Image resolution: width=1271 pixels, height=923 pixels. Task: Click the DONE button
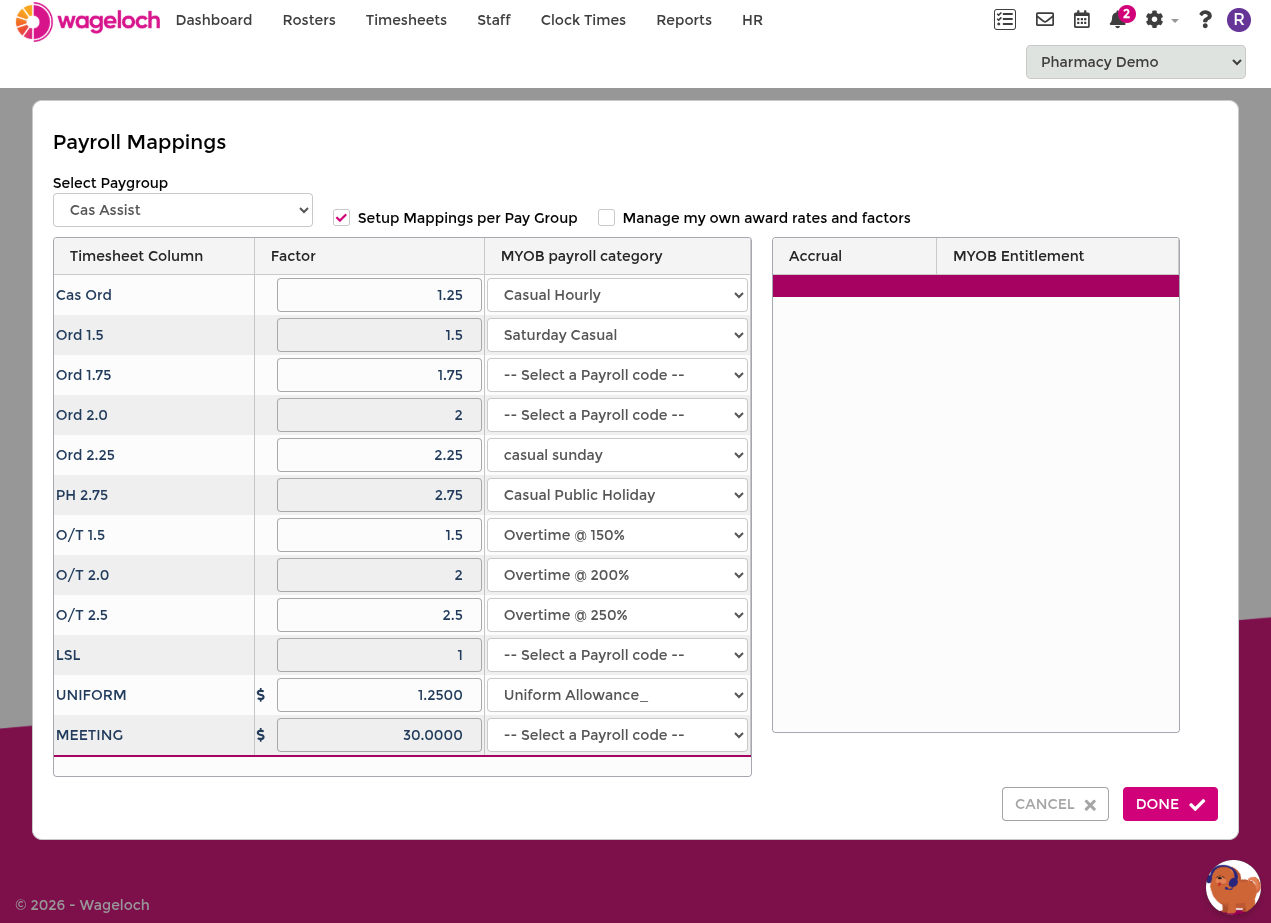click(1170, 804)
